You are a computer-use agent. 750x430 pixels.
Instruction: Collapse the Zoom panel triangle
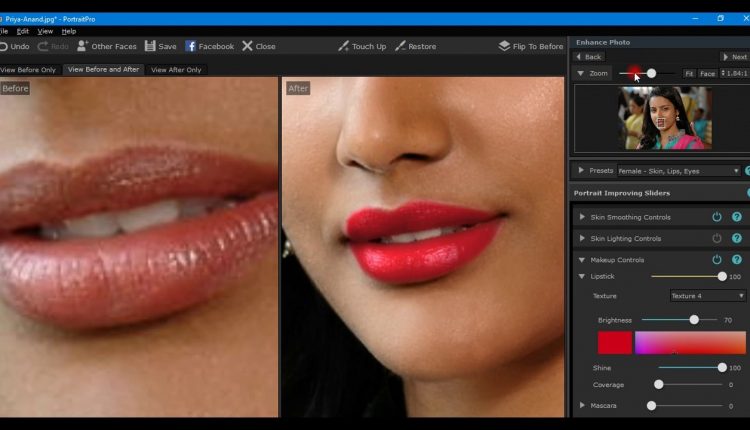pos(580,74)
